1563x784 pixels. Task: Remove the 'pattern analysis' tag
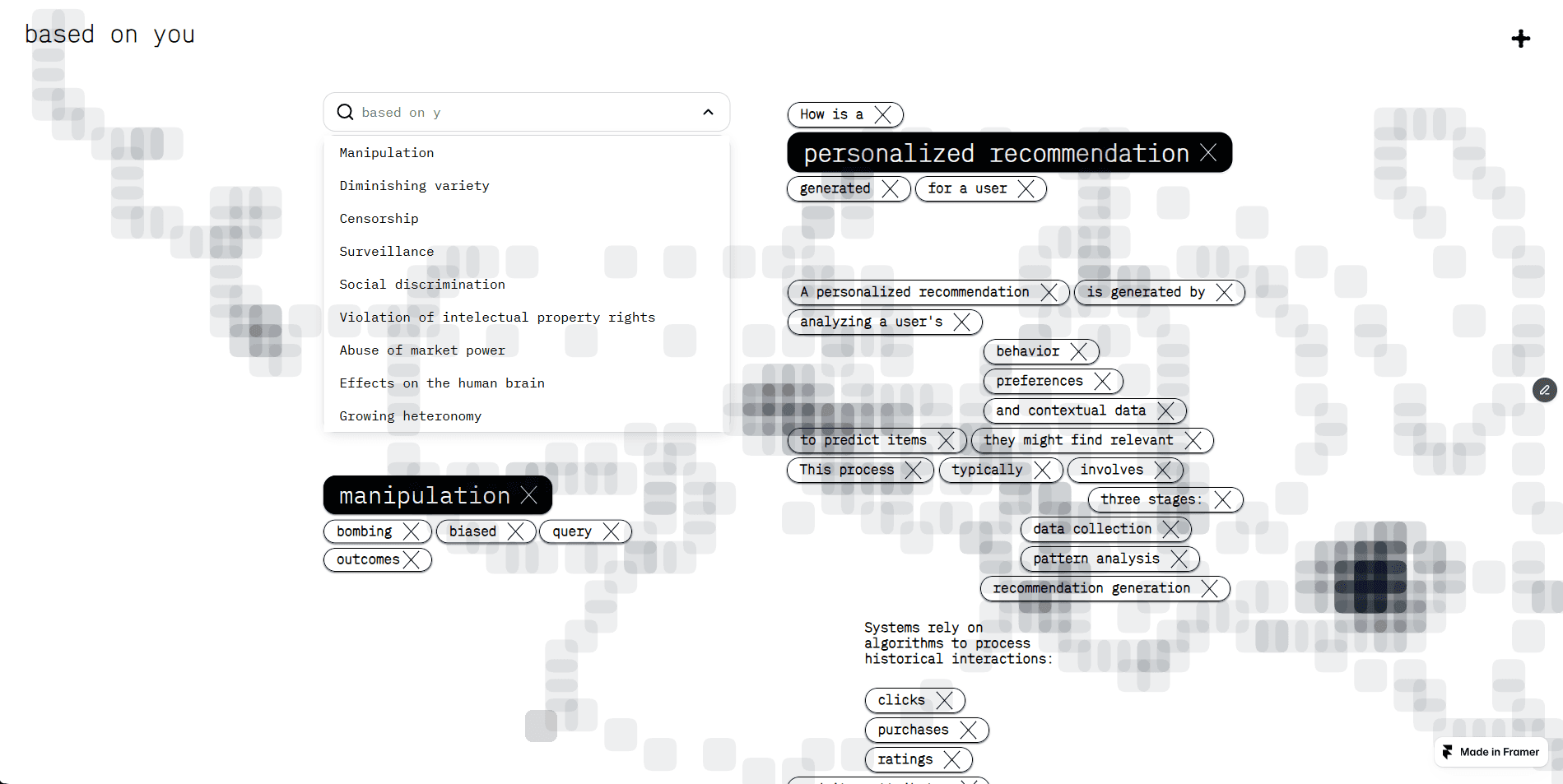pos(1179,559)
